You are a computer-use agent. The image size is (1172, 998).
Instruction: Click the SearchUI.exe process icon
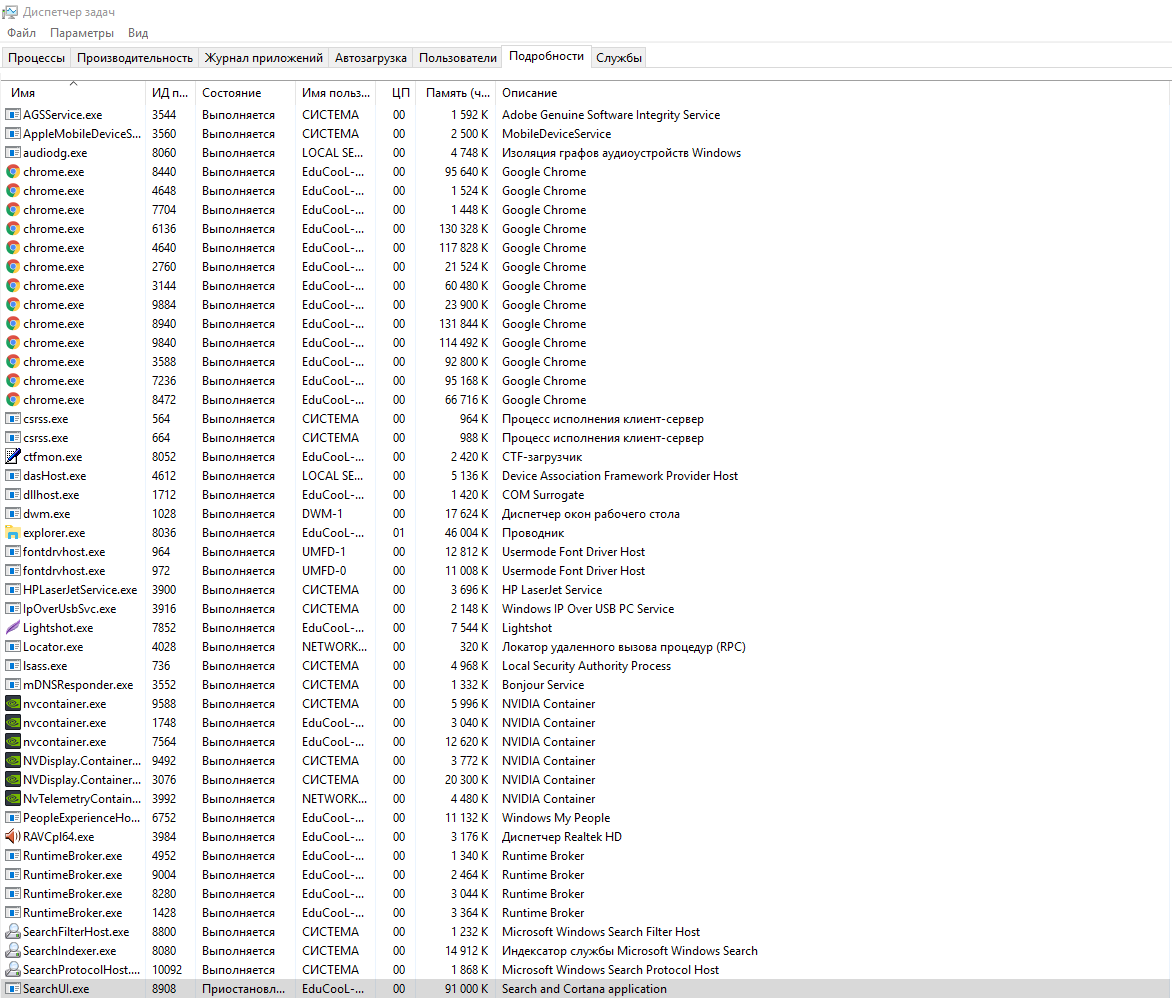[13, 988]
